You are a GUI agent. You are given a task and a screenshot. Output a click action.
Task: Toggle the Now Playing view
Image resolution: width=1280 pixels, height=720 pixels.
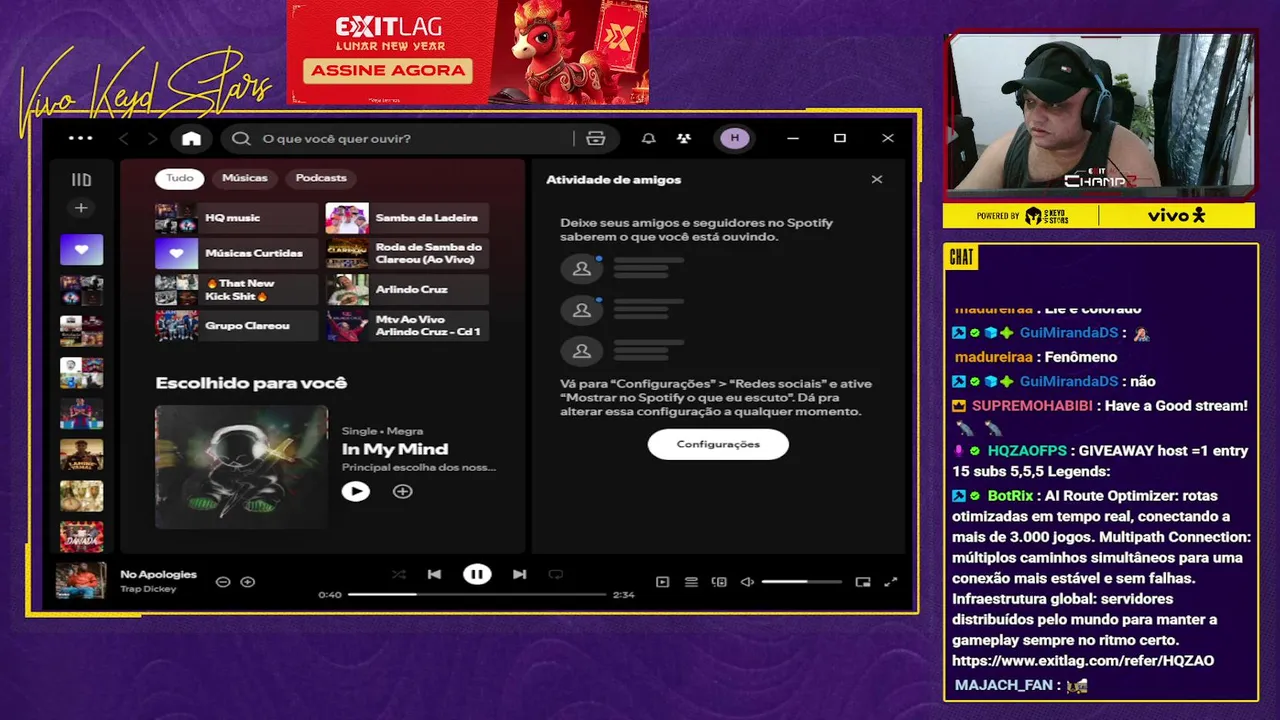(x=662, y=582)
